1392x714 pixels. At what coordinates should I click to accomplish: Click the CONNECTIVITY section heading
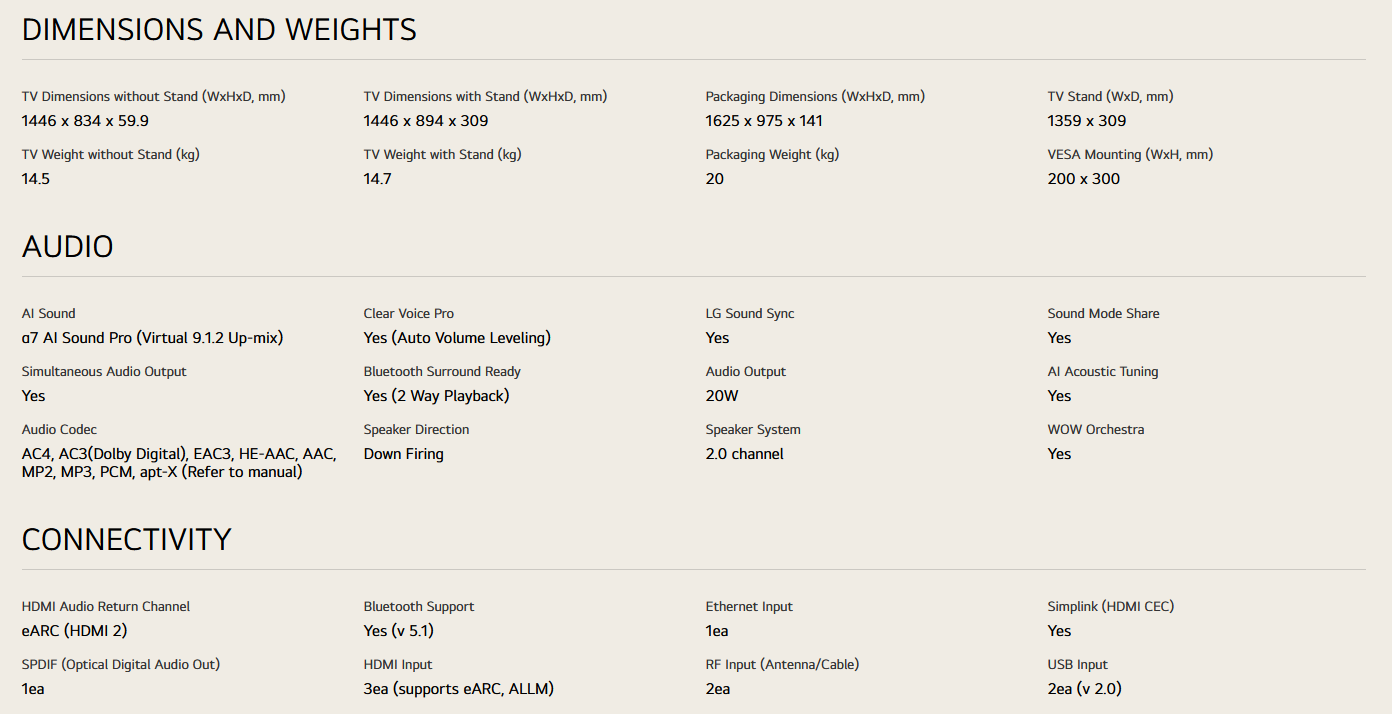pyautogui.click(x=126, y=540)
